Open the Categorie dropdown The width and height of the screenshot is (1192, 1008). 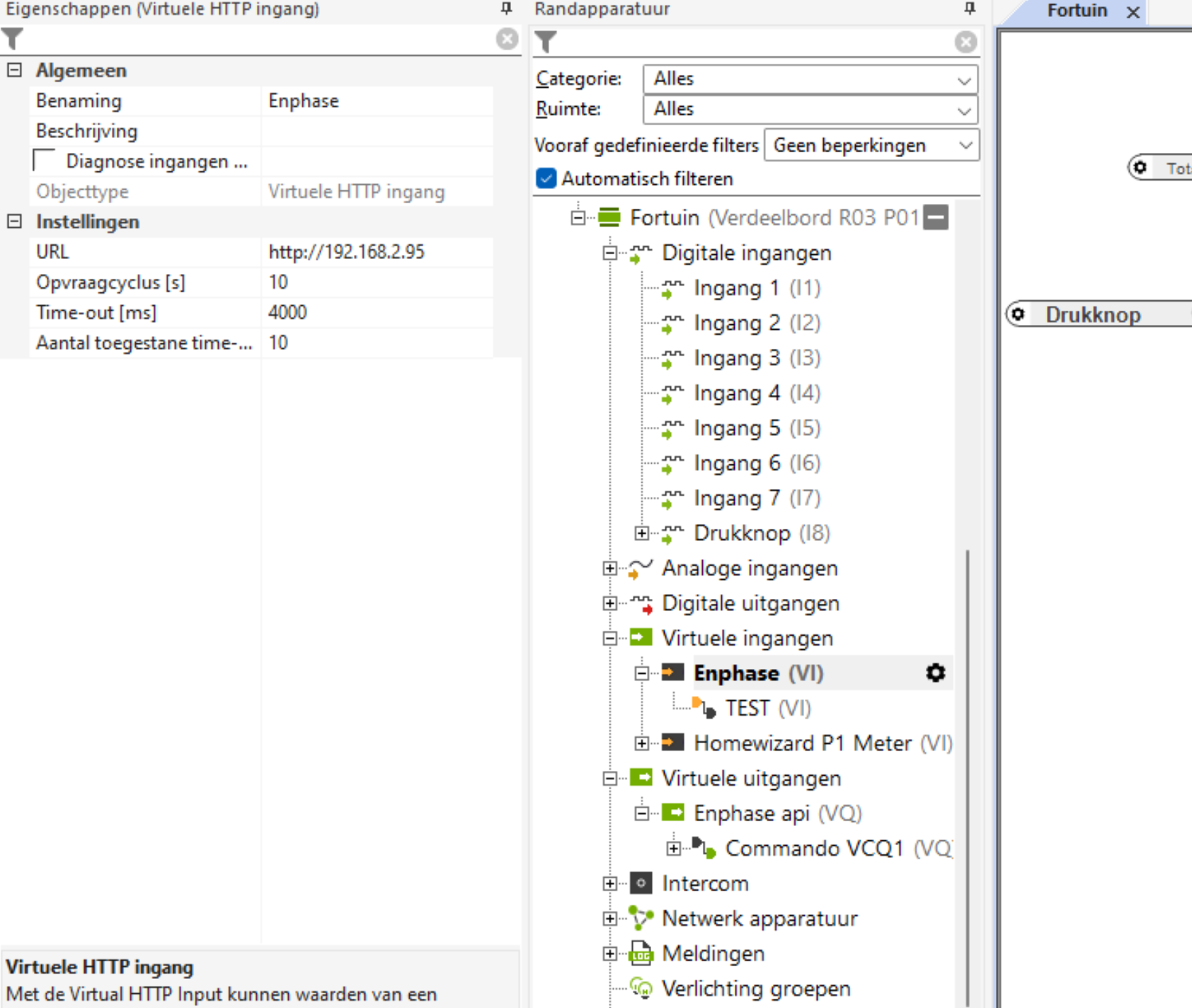(x=810, y=79)
